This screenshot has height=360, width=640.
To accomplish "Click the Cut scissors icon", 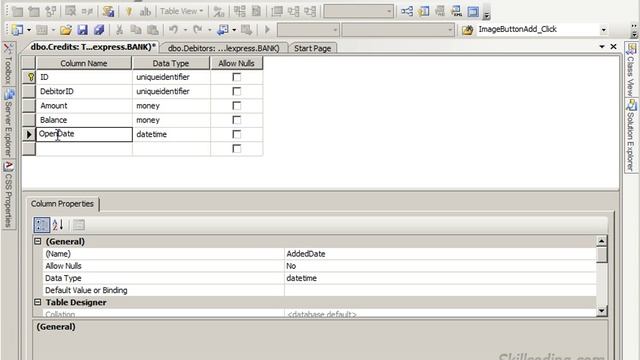I will (x=119, y=29).
